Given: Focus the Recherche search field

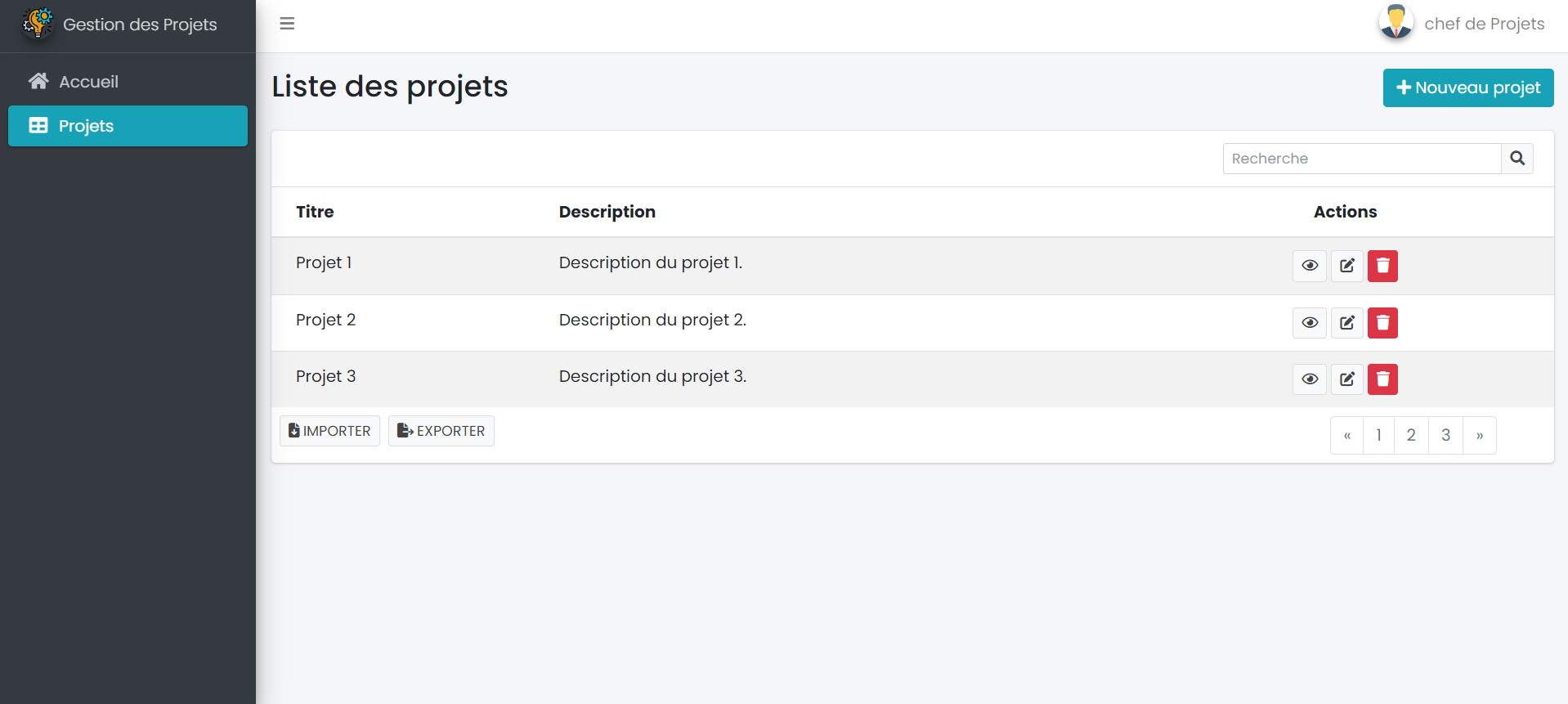Looking at the screenshot, I should [x=1362, y=159].
